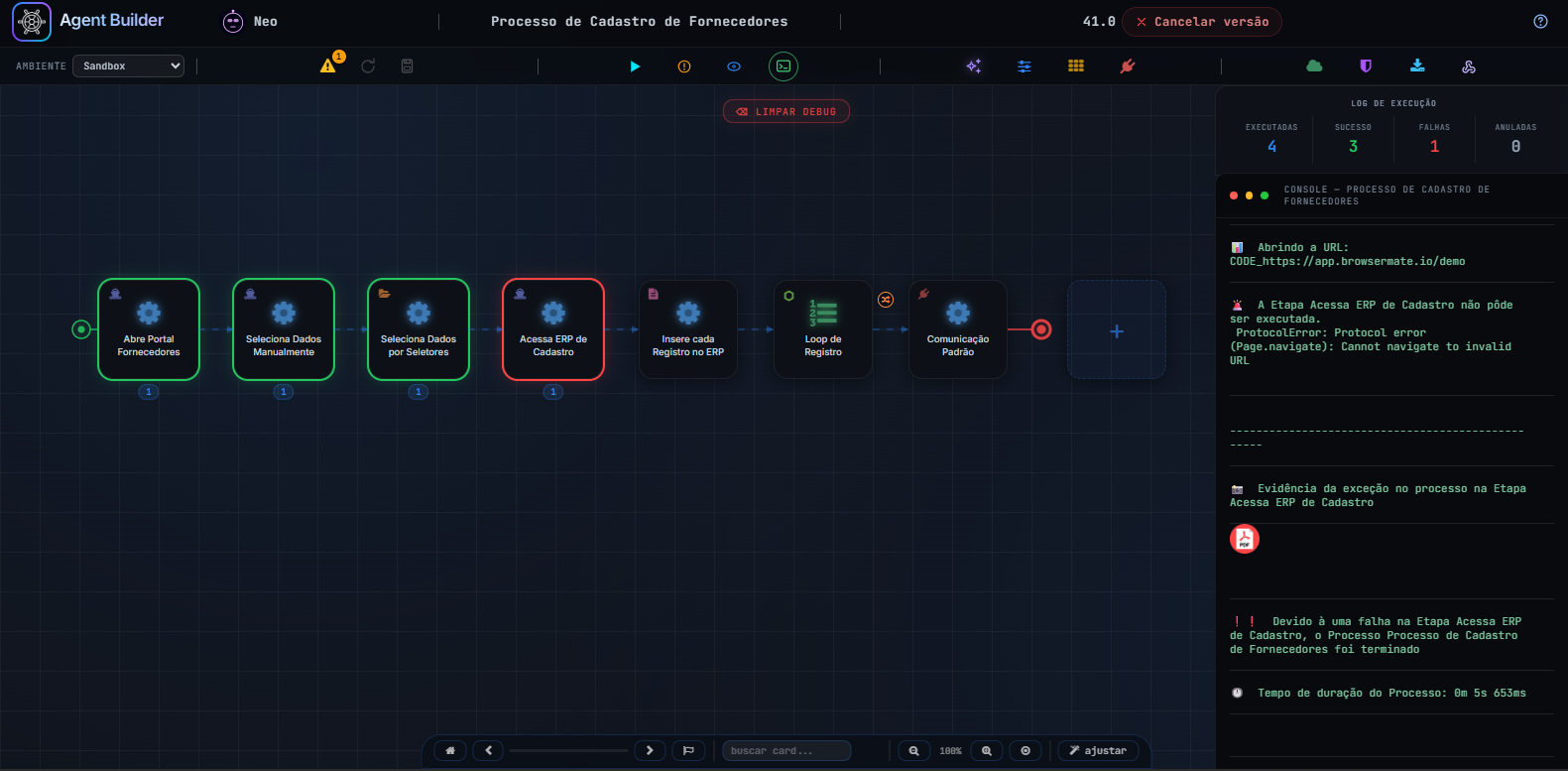Click the purple shield icon

[1366, 65]
